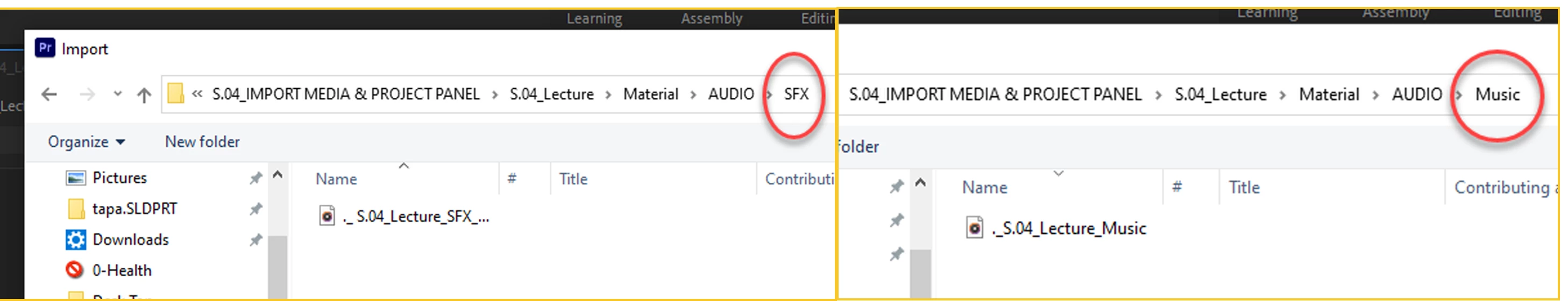
Task: Sort by Title column in SFX list
Action: pos(573,179)
